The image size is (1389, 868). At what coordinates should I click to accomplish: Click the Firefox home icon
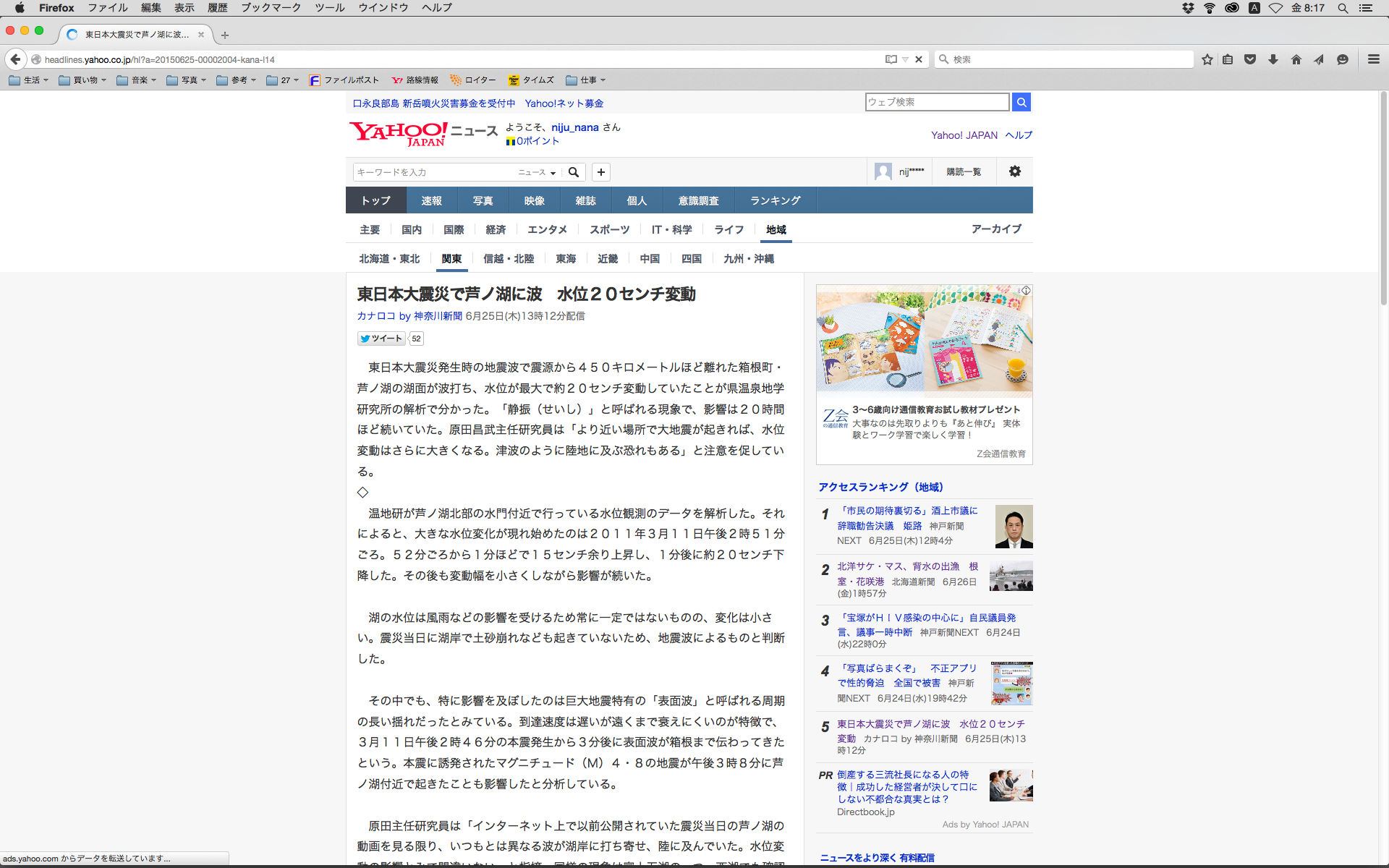[1296, 59]
